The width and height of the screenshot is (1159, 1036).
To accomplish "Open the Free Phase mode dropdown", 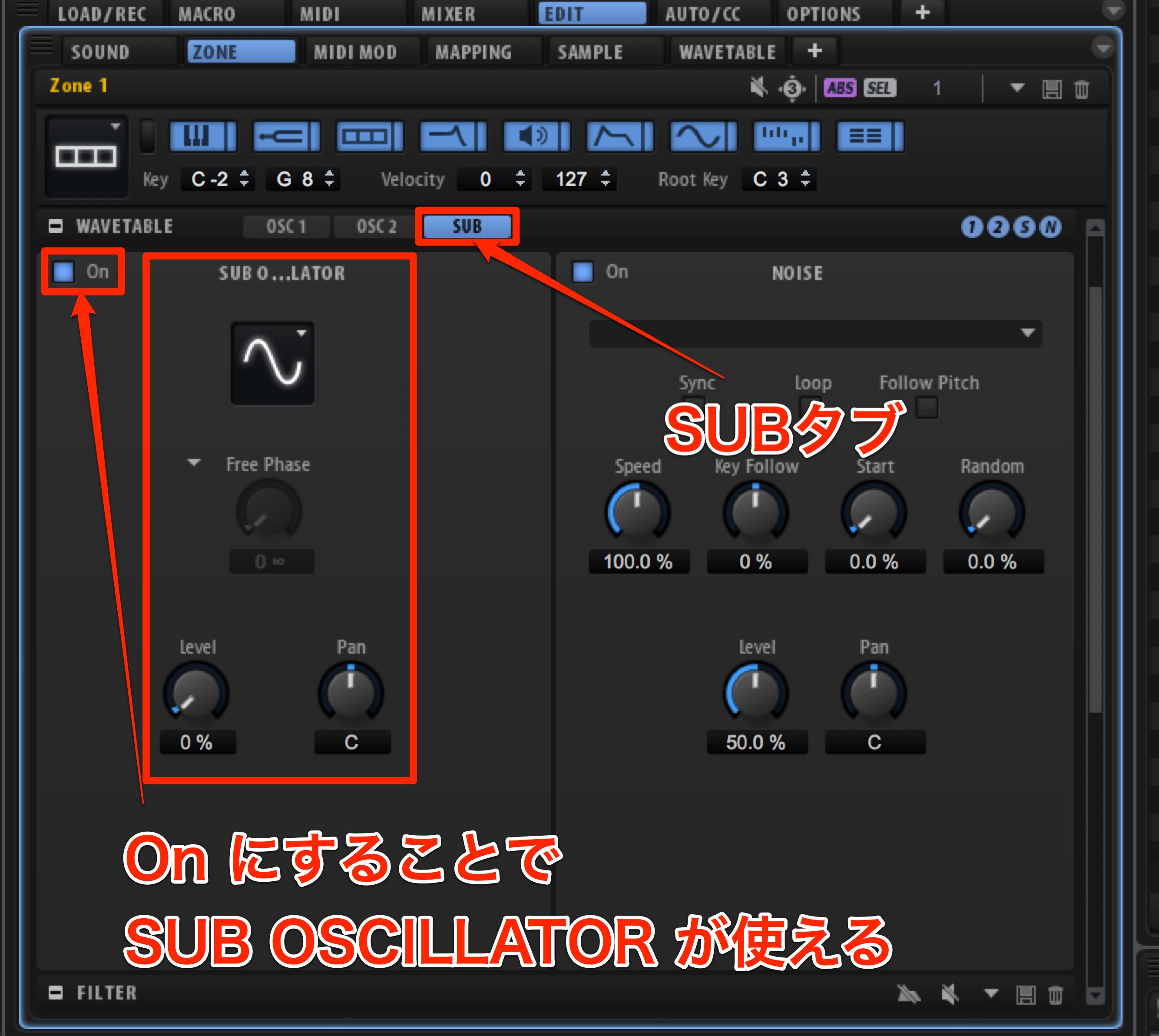I will 194,463.
